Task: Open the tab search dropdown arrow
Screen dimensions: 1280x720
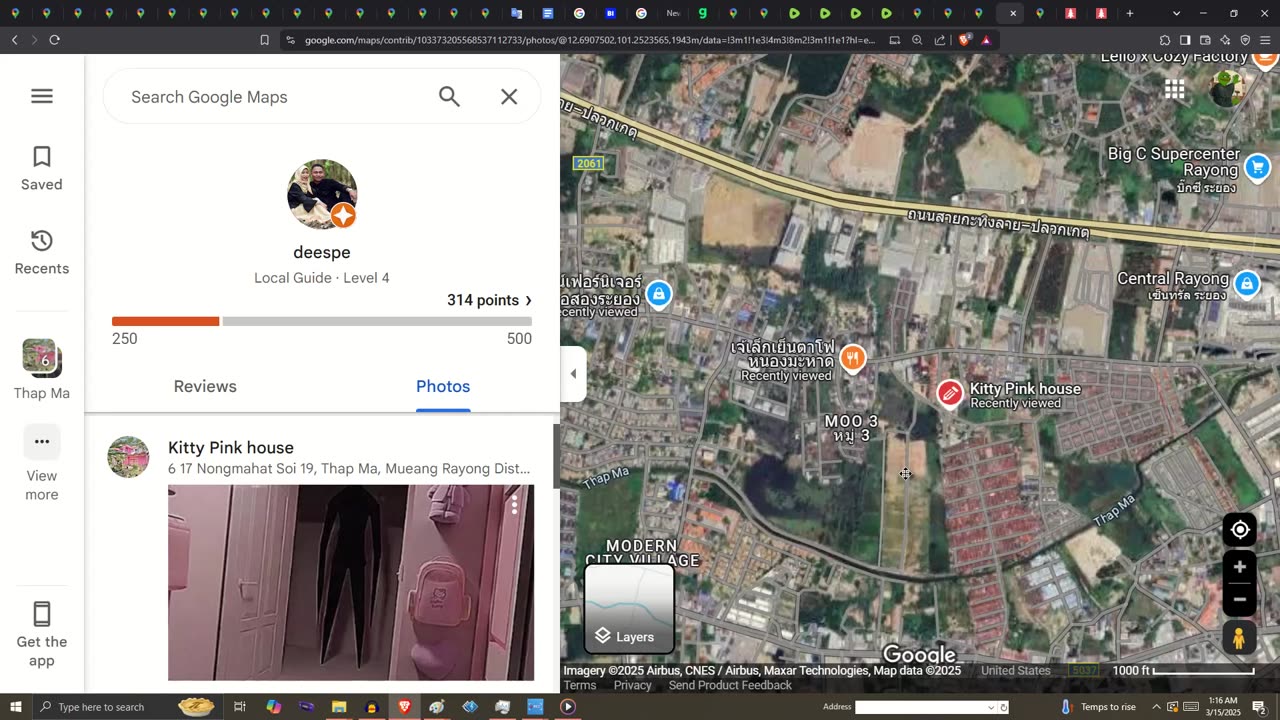Action: [x=1176, y=13]
